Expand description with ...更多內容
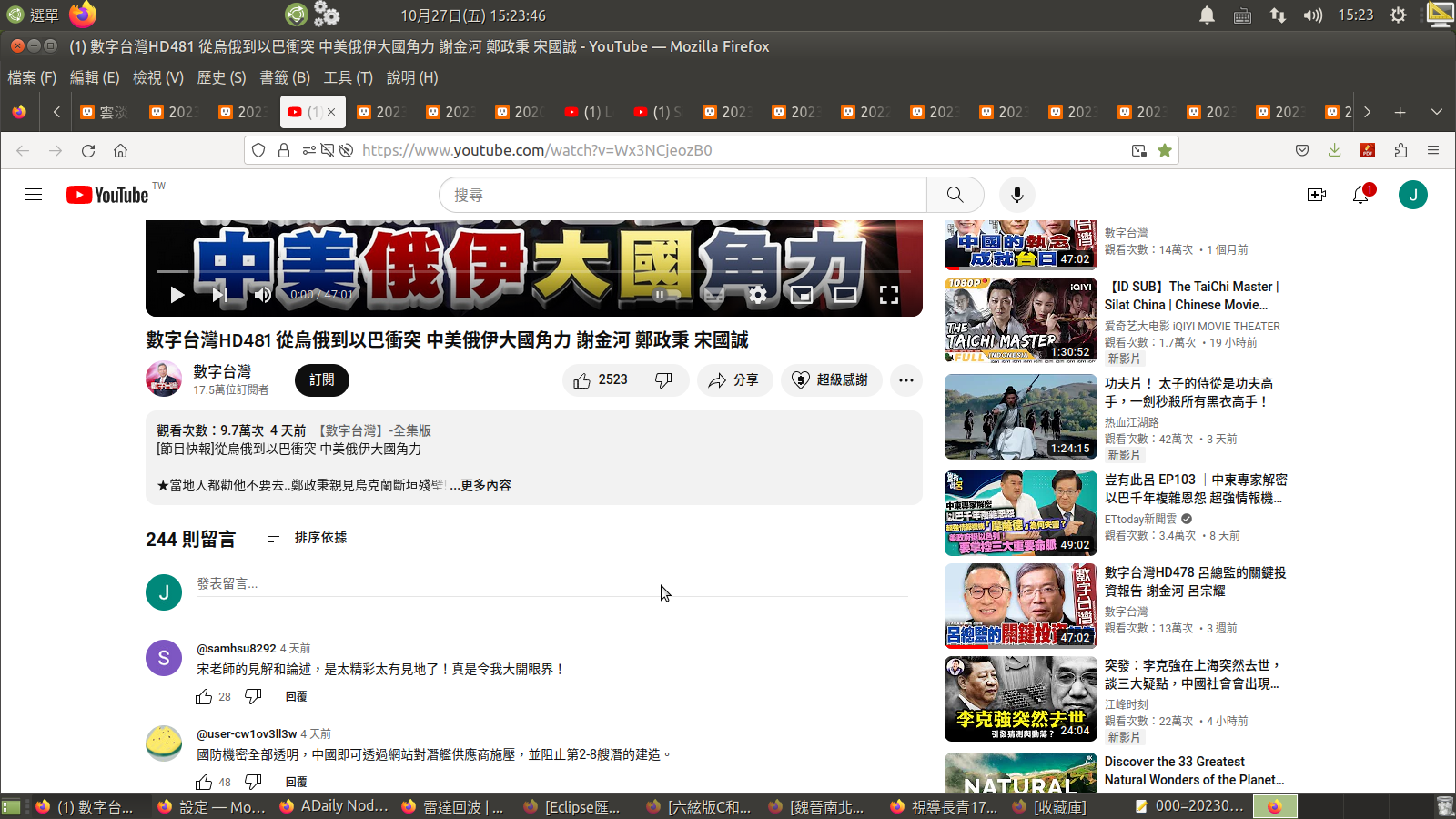Viewport: 1456px width, 819px height. coord(480,485)
